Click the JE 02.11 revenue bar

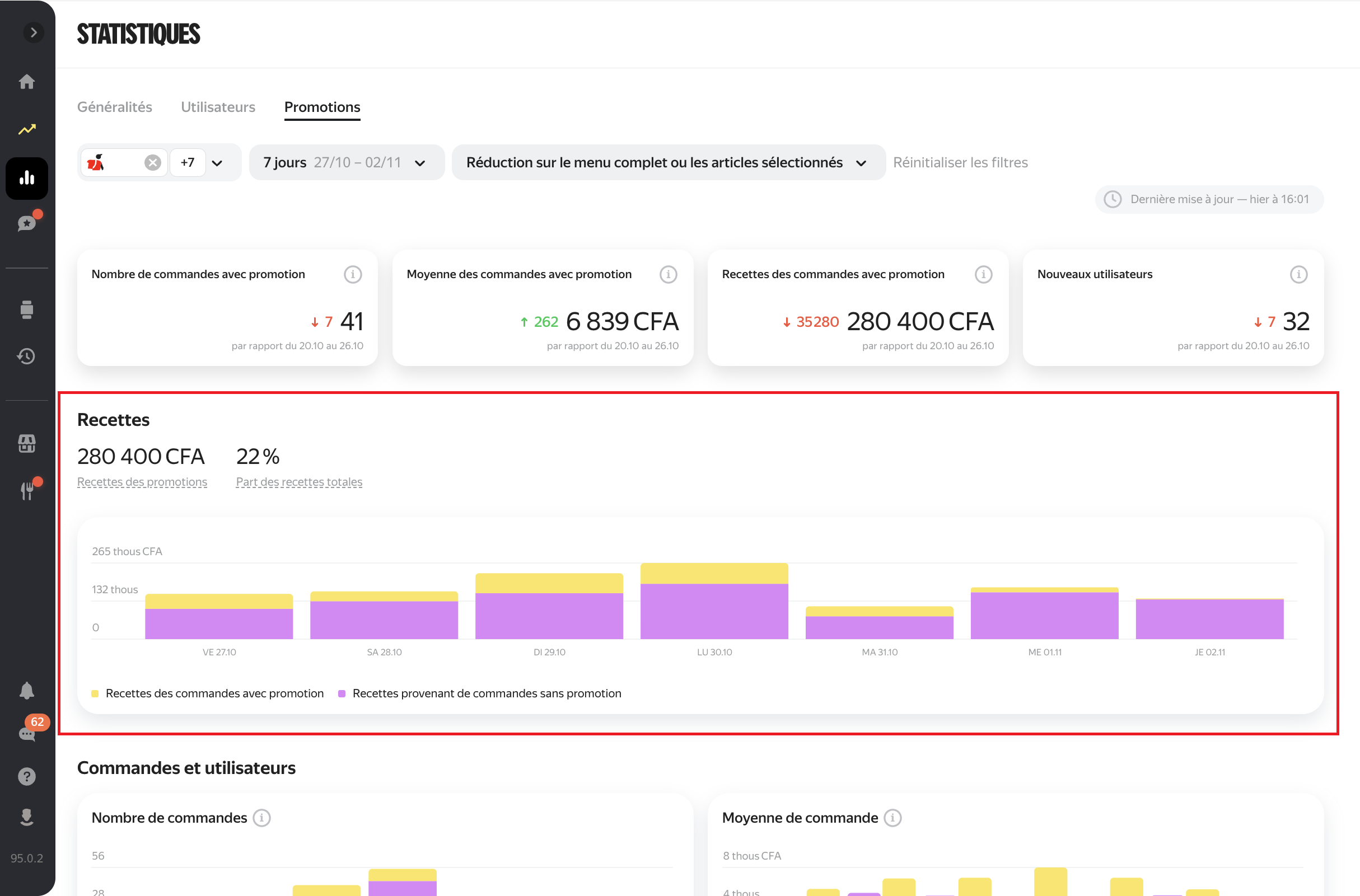click(1210, 619)
